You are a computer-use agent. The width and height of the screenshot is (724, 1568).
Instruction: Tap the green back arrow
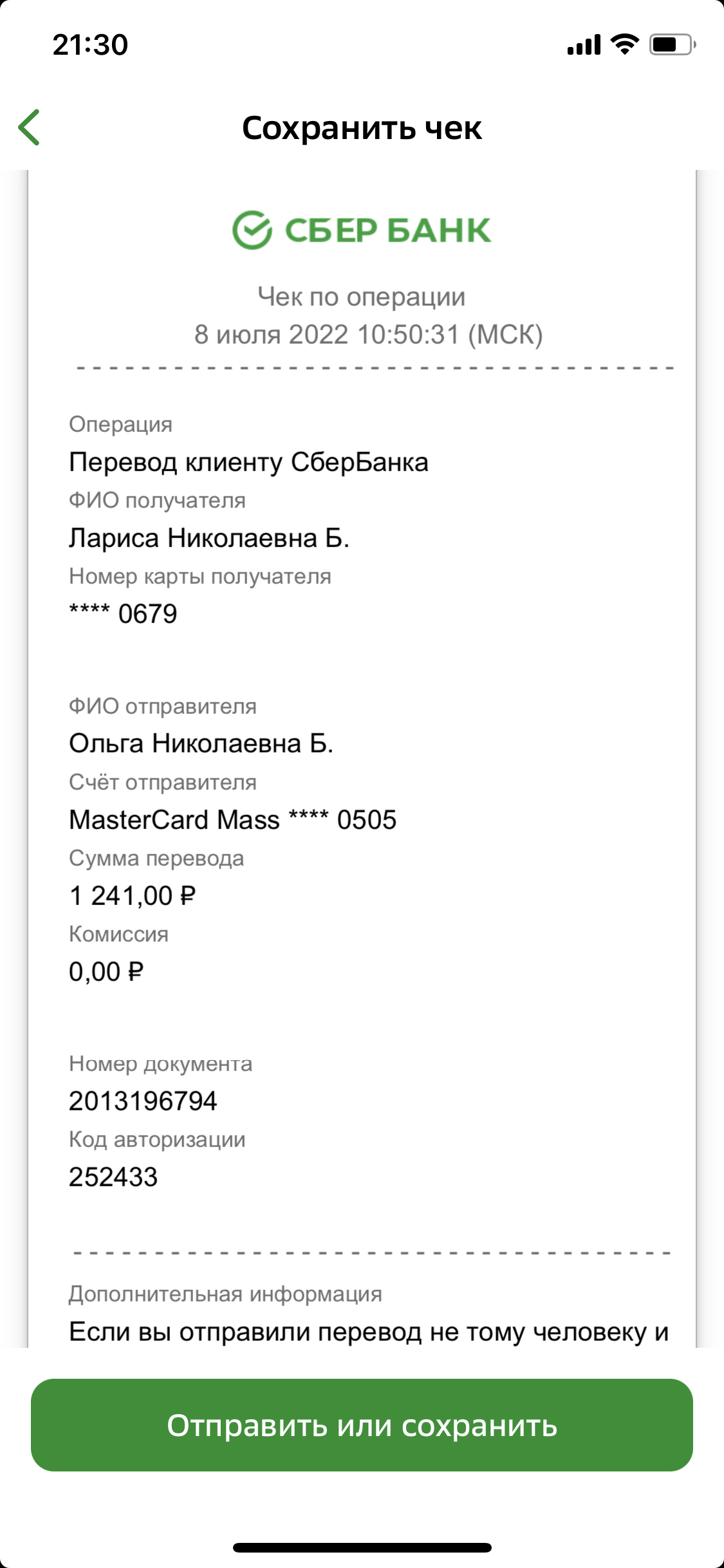(30, 127)
